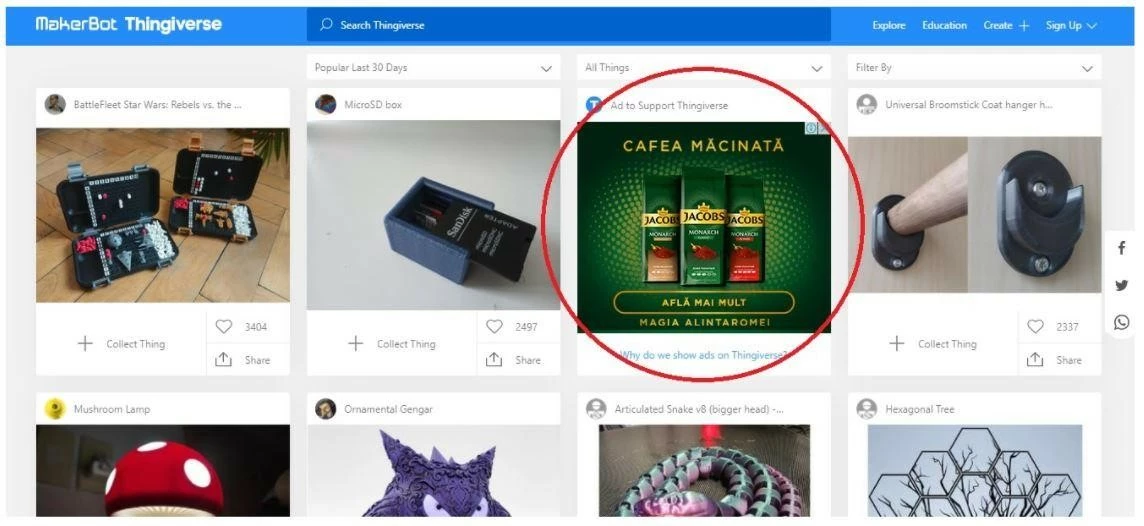1144x526 pixels.
Task: Click the plus icon next to Create
Action: [1024, 26]
